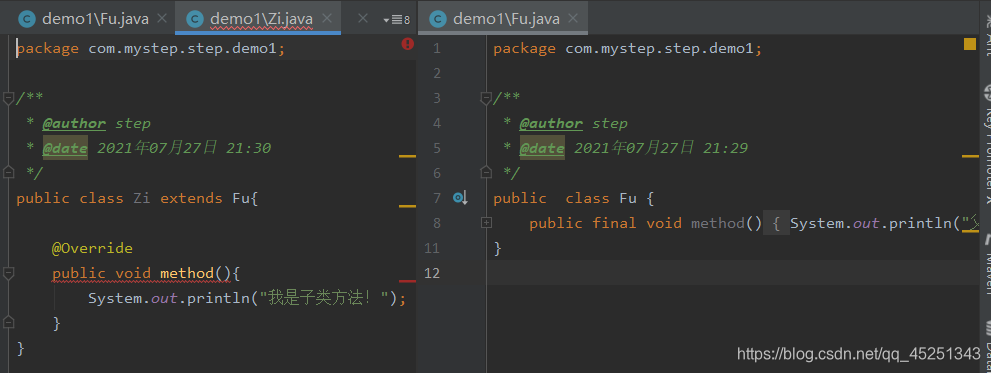Viewport: 991px width, 373px height.
Task: Click class name Fu on line 7
Action: click(x=628, y=198)
